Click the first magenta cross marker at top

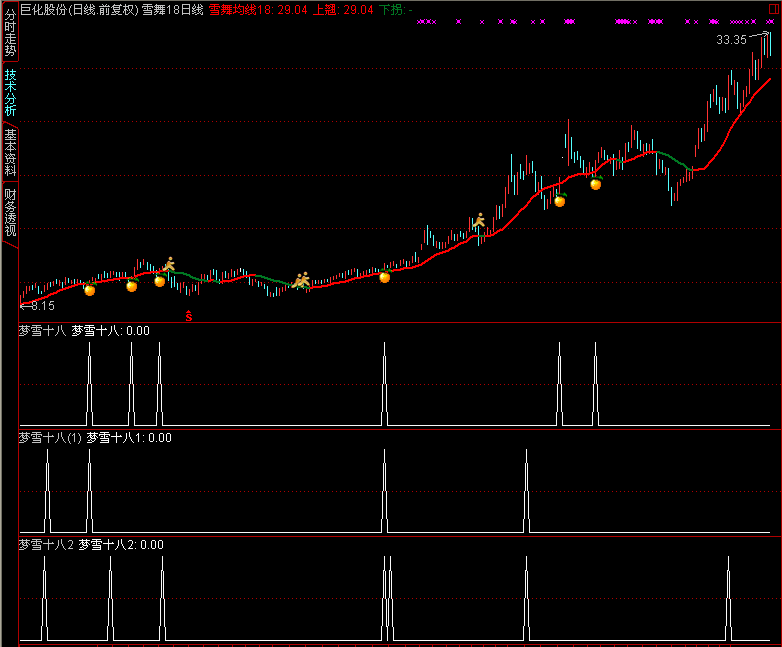point(420,21)
